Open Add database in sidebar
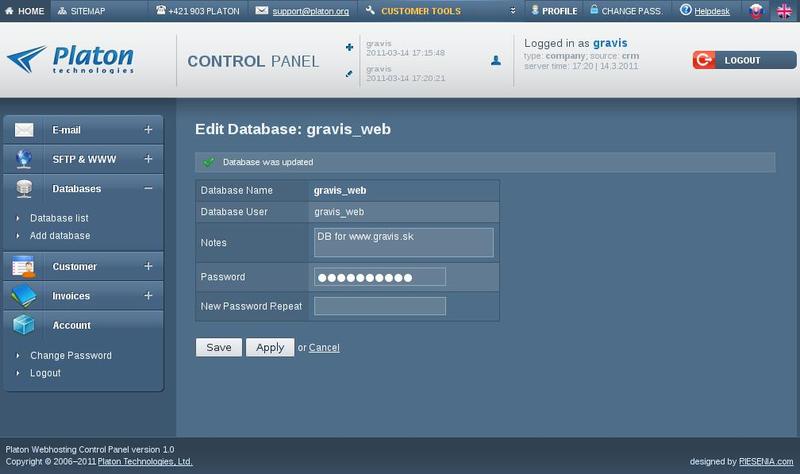 click(60, 236)
